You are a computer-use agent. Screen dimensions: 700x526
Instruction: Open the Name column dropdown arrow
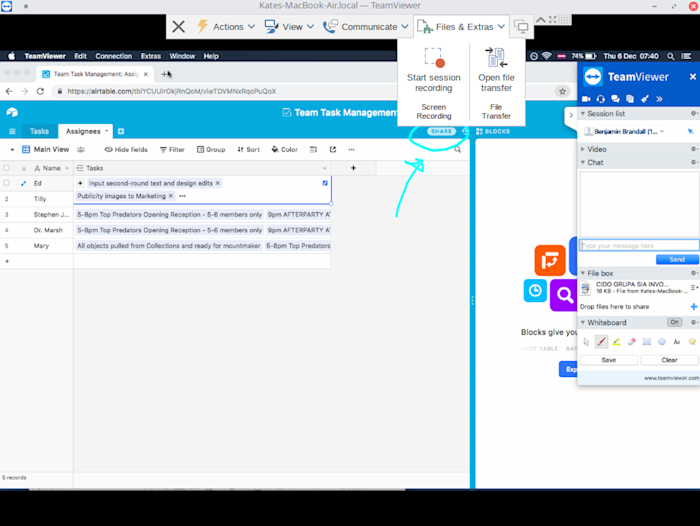point(67,168)
